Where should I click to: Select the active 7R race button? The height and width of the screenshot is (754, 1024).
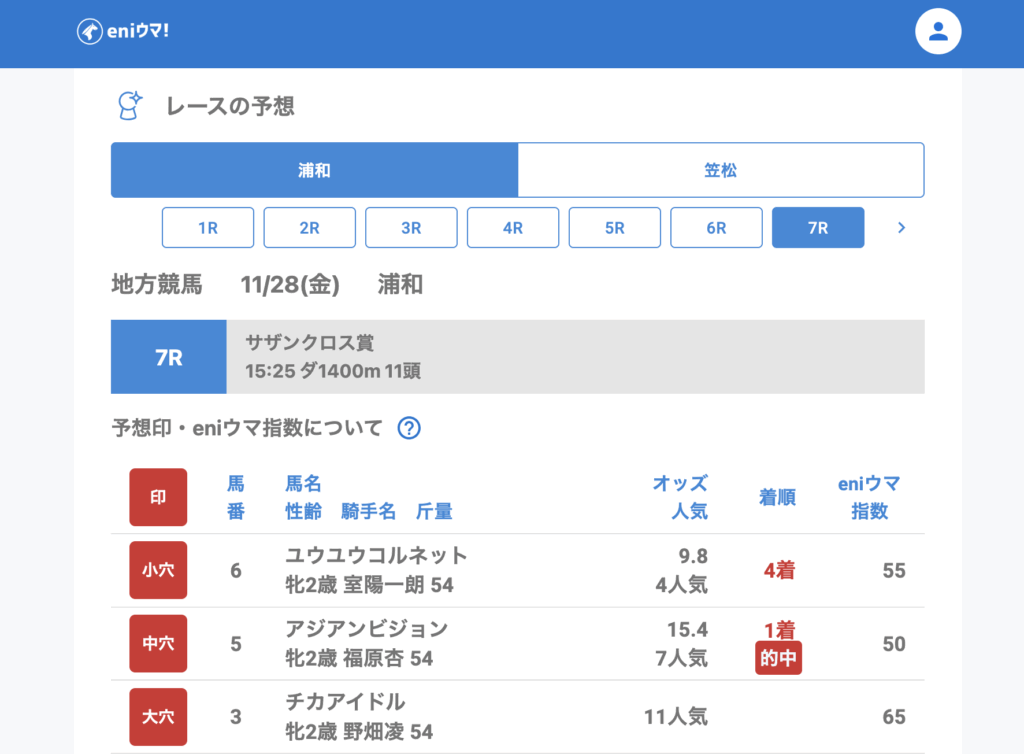click(818, 228)
